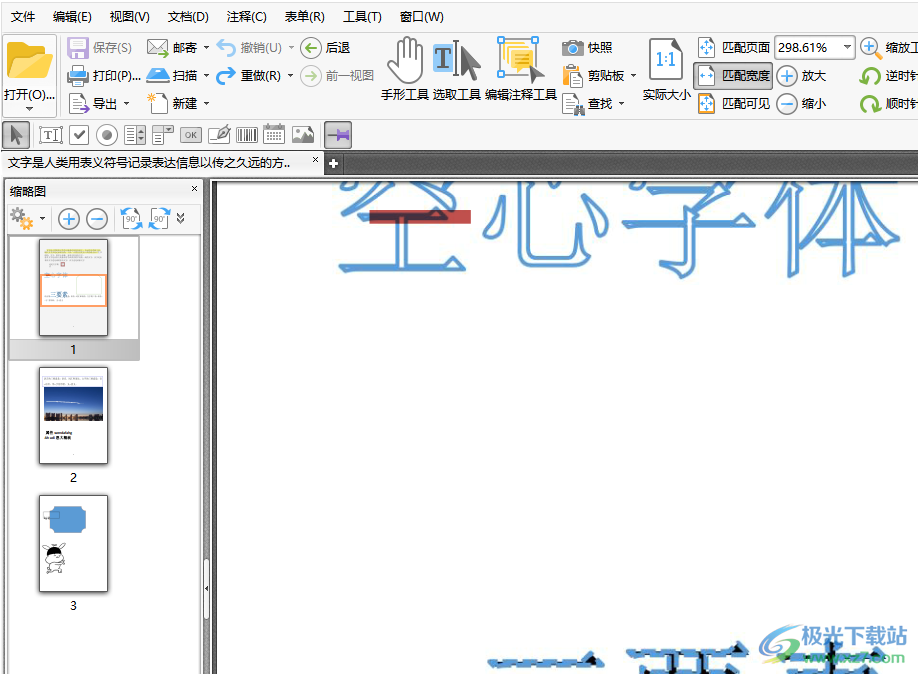Select the dropdown combo form tool
Screen dimensions: 918x674
pos(162,135)
